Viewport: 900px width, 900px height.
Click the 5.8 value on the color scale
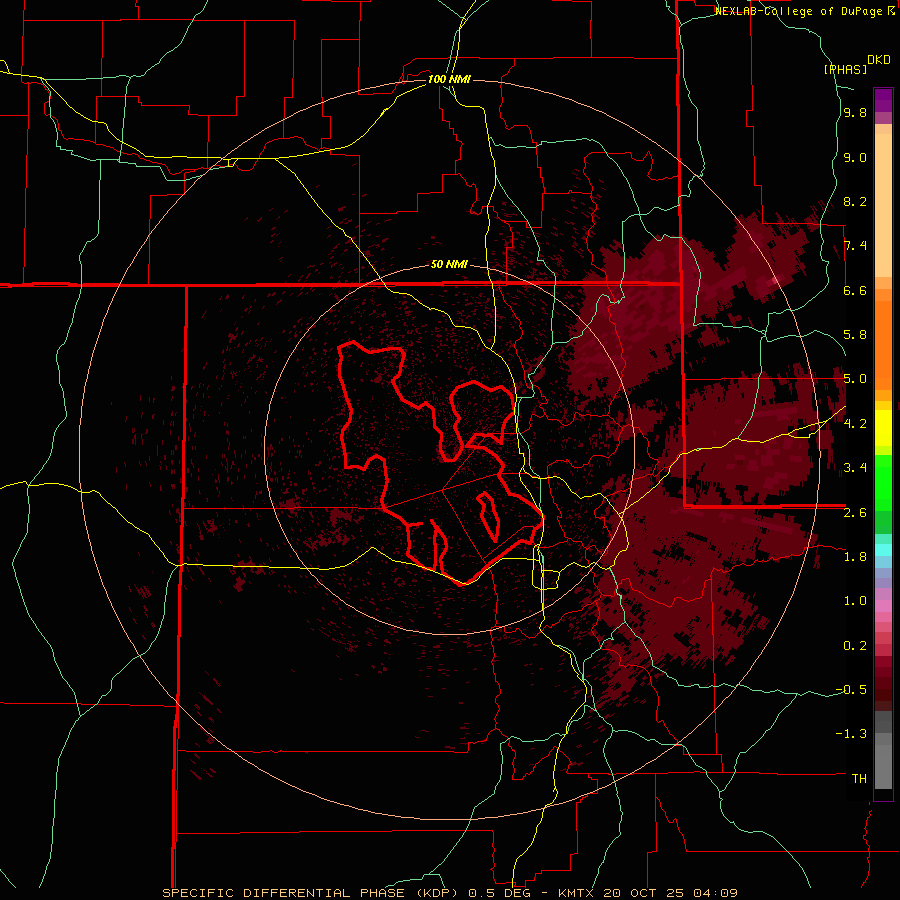[855, 335]
